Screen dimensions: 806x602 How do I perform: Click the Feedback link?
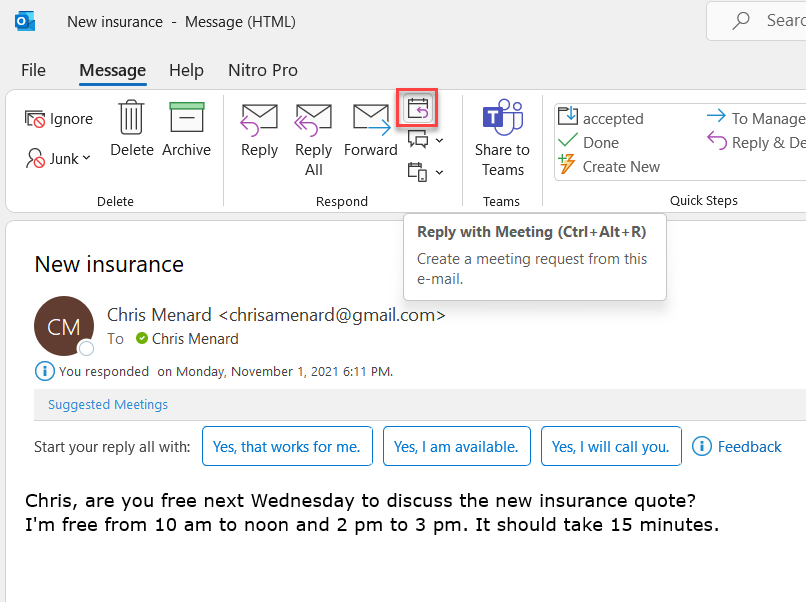[748, 446]
